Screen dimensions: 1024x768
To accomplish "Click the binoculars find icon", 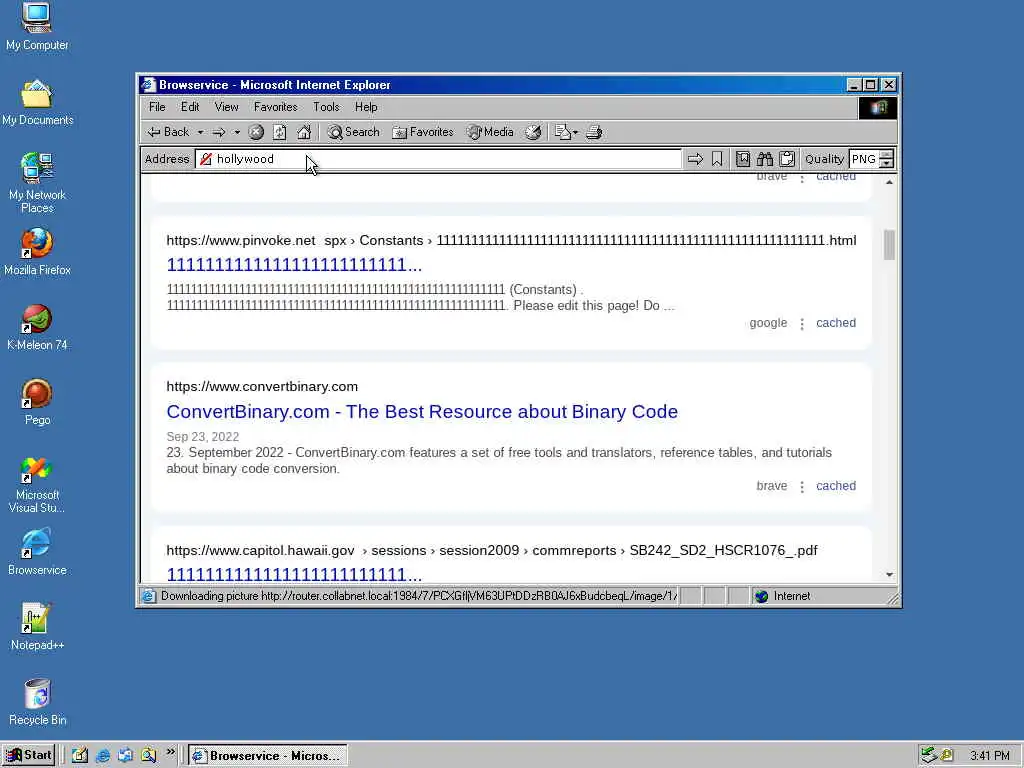I will click(765, 159).
